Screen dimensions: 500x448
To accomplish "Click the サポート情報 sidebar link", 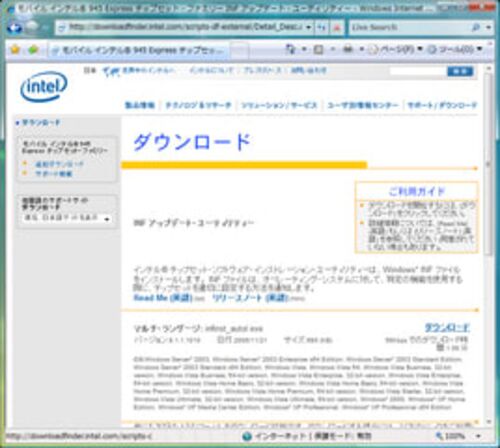I will point(53,174).
